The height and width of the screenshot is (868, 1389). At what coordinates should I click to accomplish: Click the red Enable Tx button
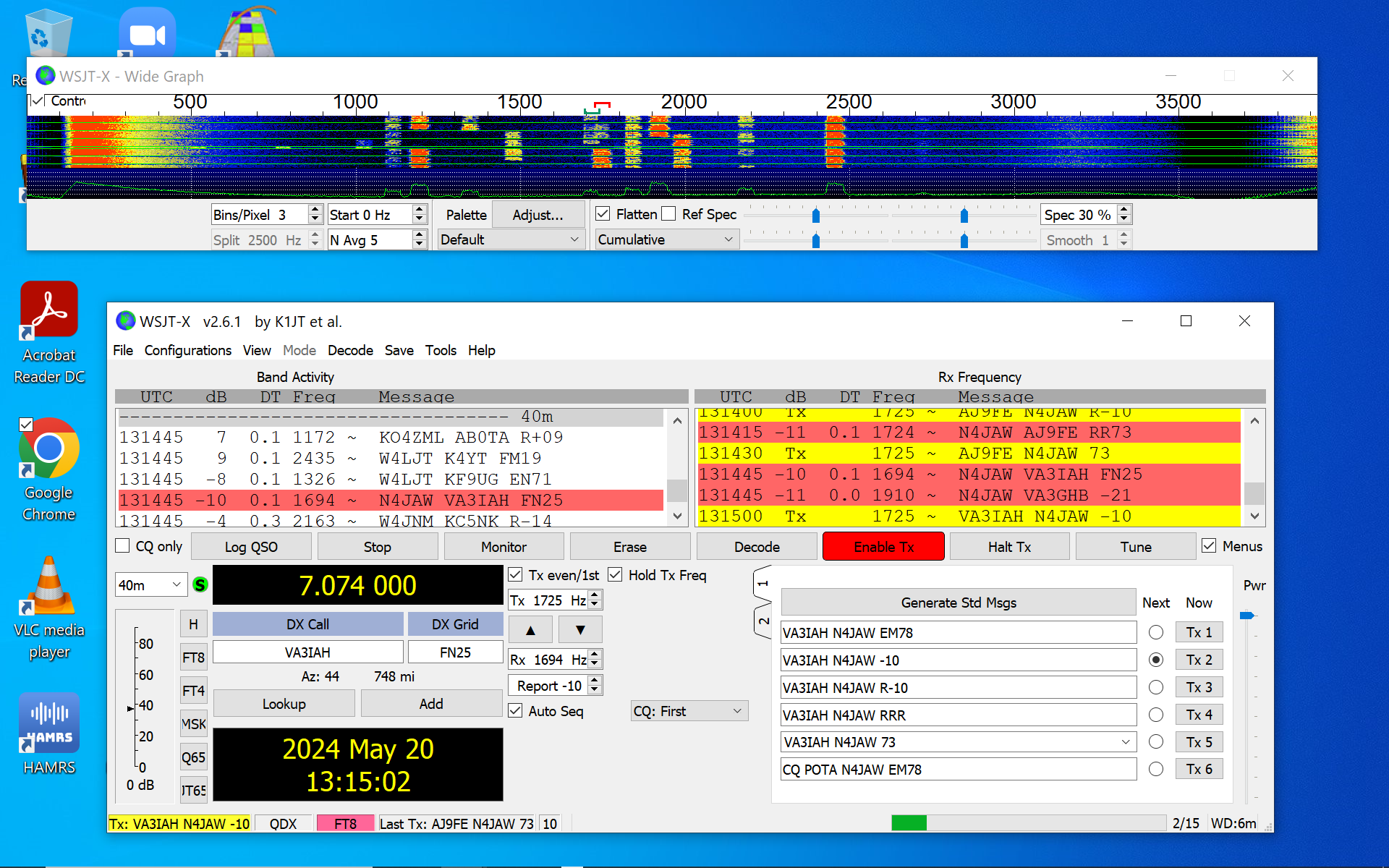[883, 547]
